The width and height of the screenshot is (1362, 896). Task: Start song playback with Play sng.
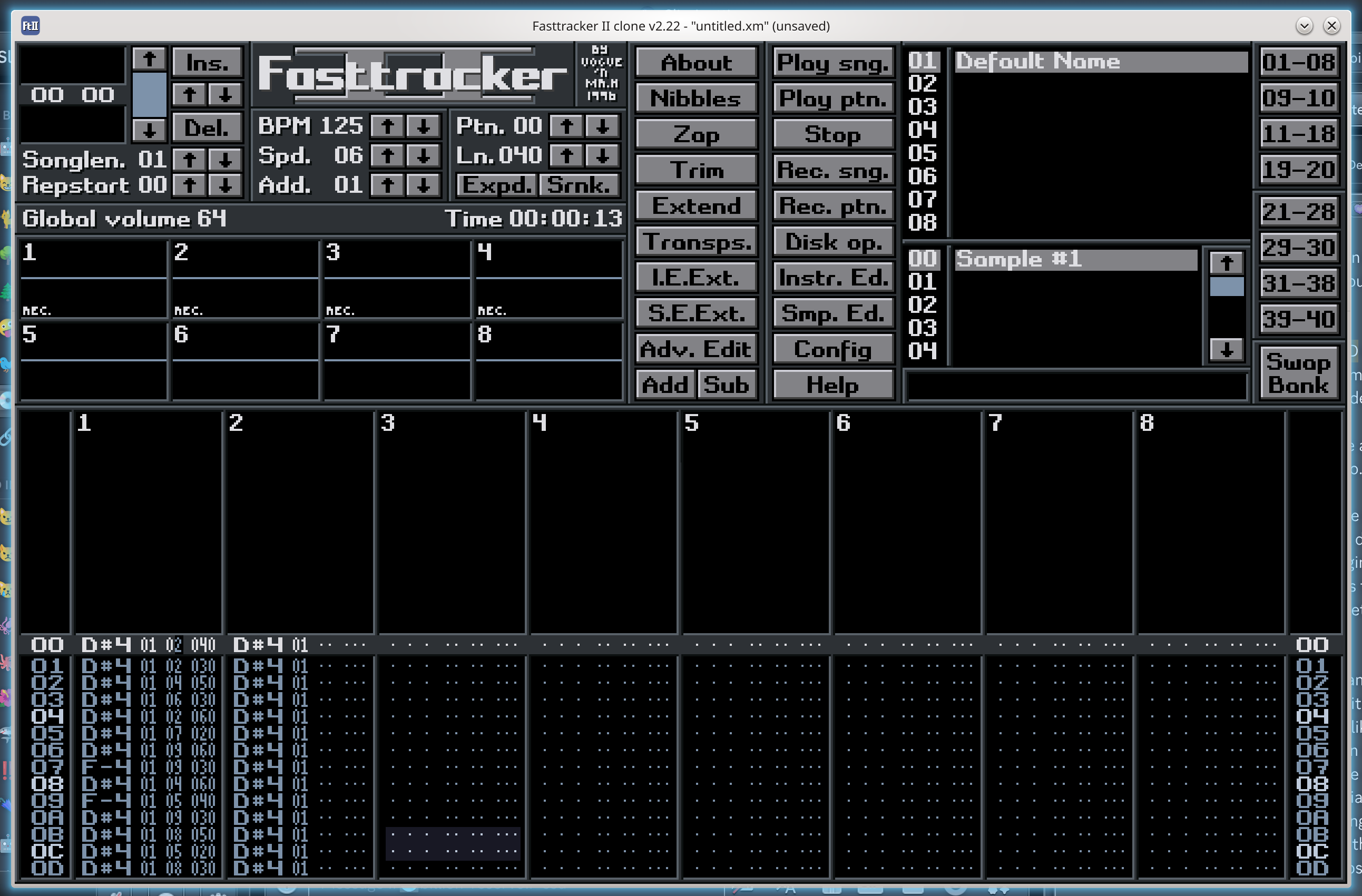pos(833,63)
